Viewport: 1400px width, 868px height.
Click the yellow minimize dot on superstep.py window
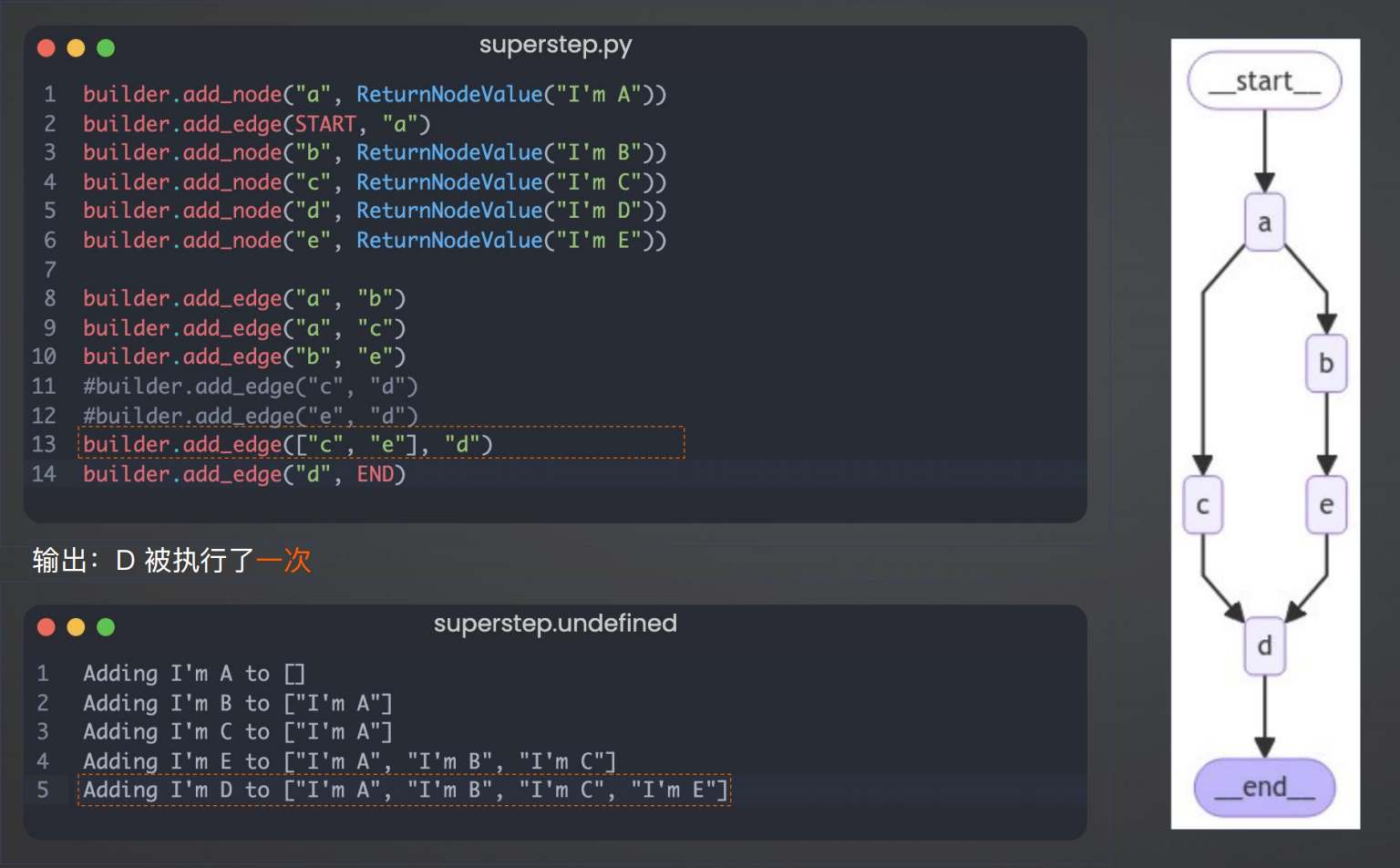click(77, 48)
